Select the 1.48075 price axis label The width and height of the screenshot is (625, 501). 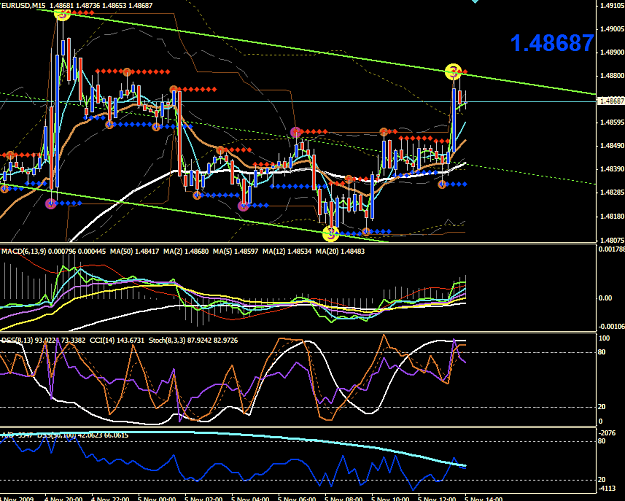tap(612, 240)
